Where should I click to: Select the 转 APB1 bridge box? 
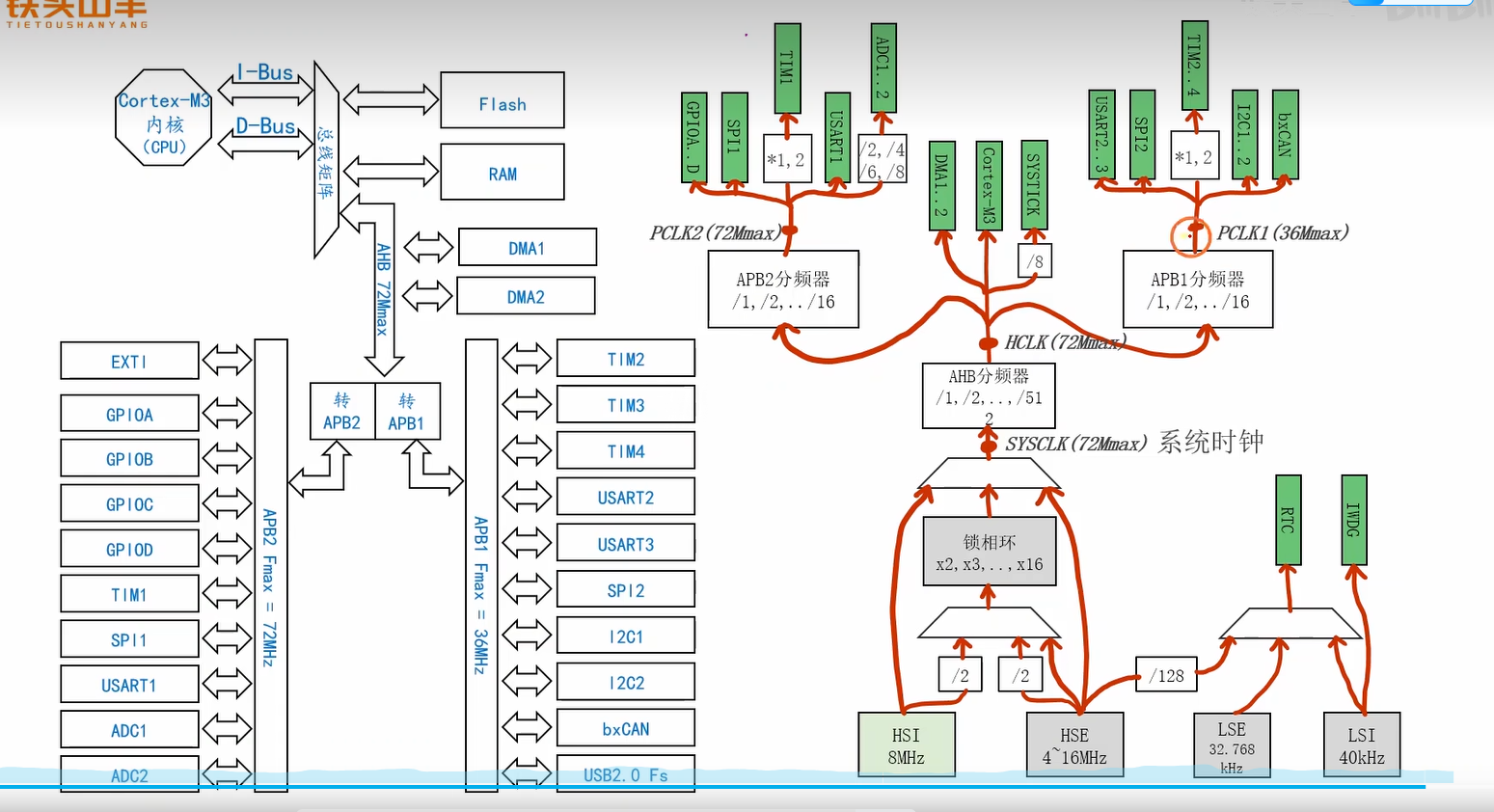(407, 411)
